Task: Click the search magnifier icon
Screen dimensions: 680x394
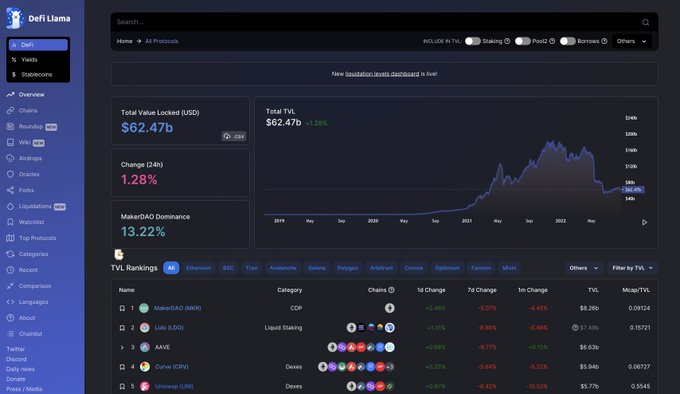Action: tap(645, 22)
